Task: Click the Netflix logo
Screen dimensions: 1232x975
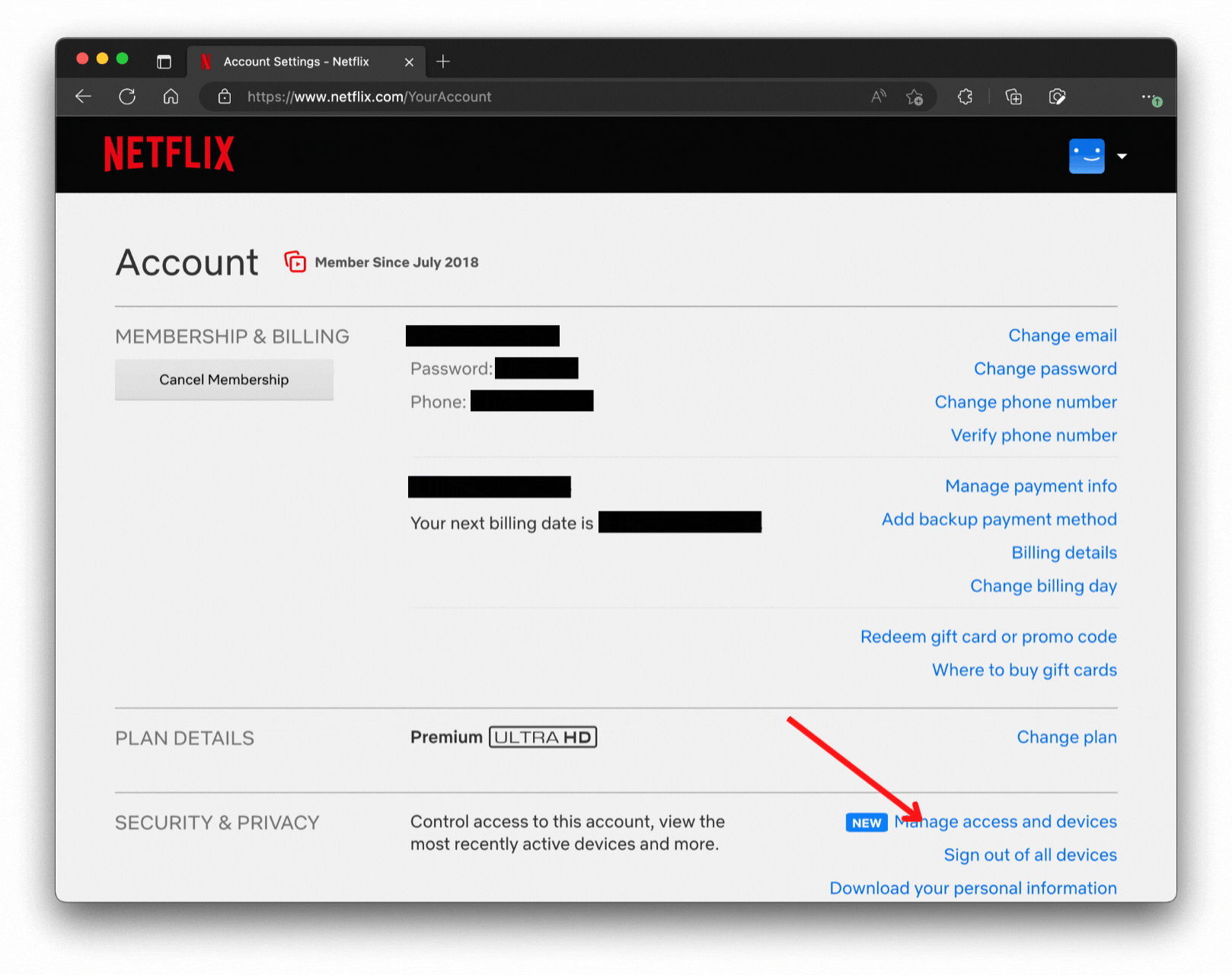Action: [x=169, y=153]
